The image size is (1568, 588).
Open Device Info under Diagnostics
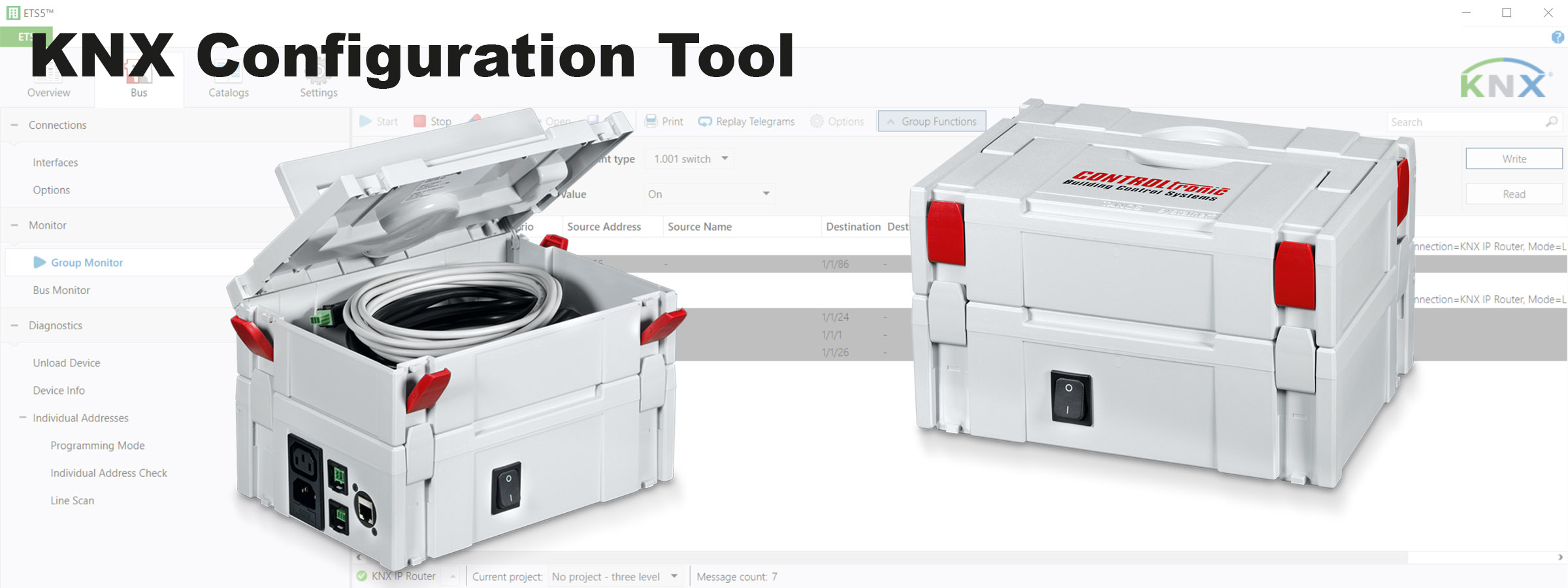pos(59,390)
